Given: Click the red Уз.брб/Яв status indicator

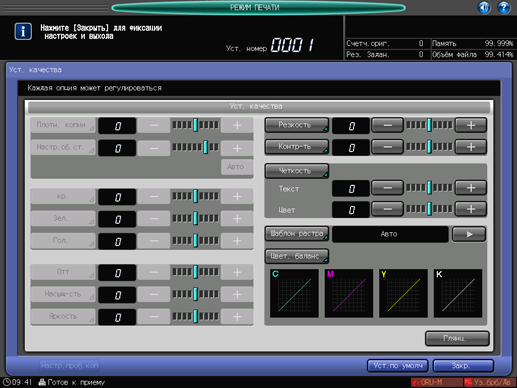Looking at the screenshot, I should (490, 382).
